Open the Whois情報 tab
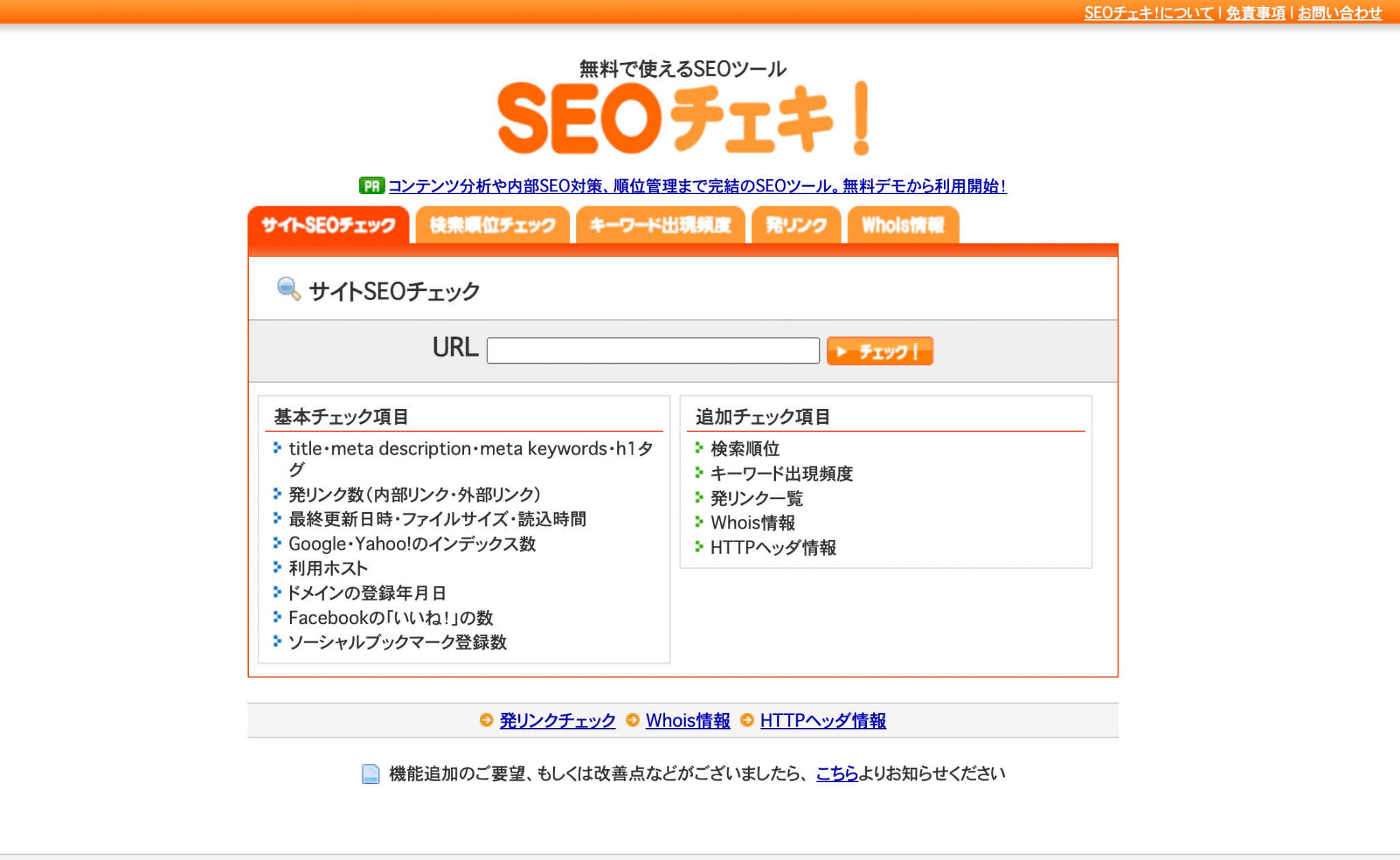 (902, 225)
